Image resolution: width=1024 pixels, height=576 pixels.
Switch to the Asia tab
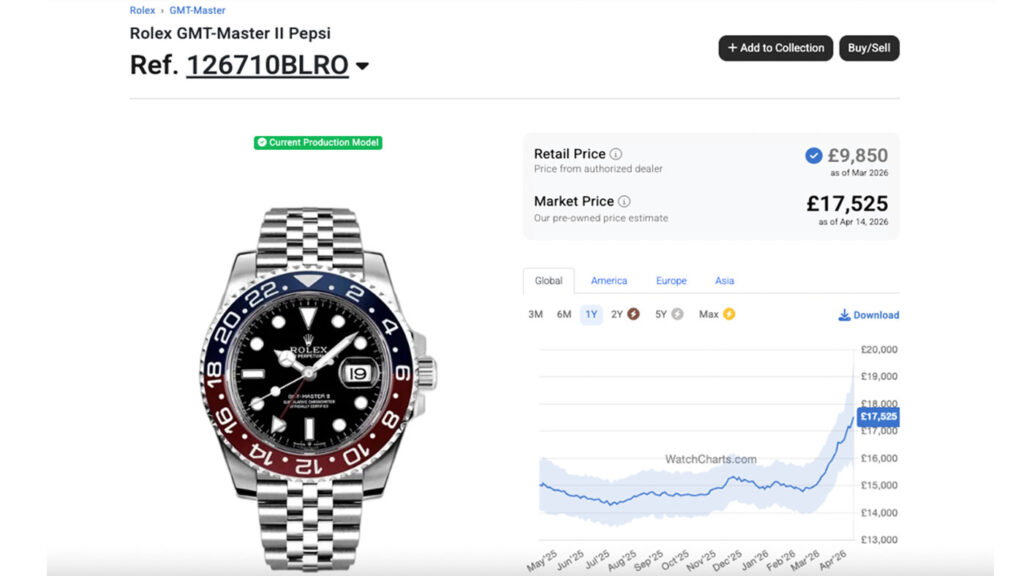(x=724, y=281)
